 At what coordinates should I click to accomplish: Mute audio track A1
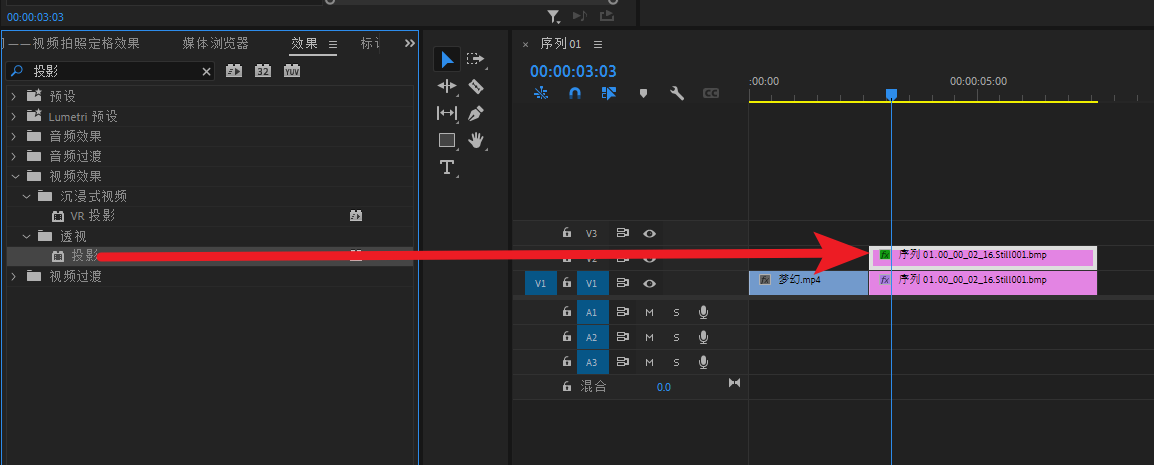coord(649,312)
